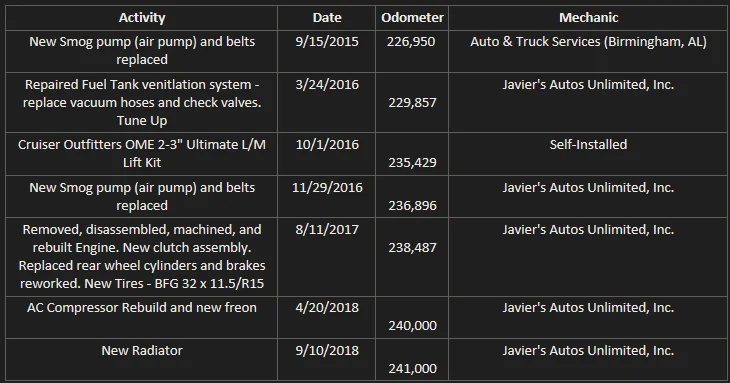This screenshot has height=383, width=730.
Task: Click the Odometer column header
Action: 412,18
